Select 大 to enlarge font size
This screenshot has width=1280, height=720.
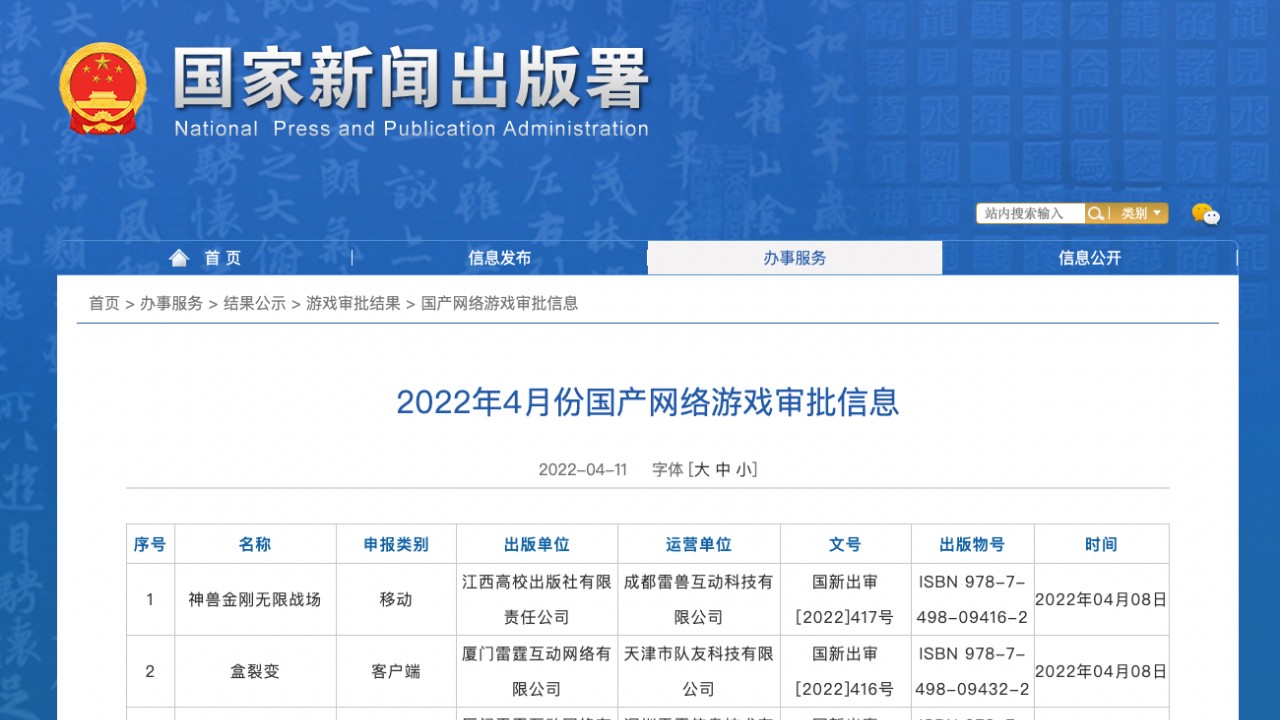(700, 469)
